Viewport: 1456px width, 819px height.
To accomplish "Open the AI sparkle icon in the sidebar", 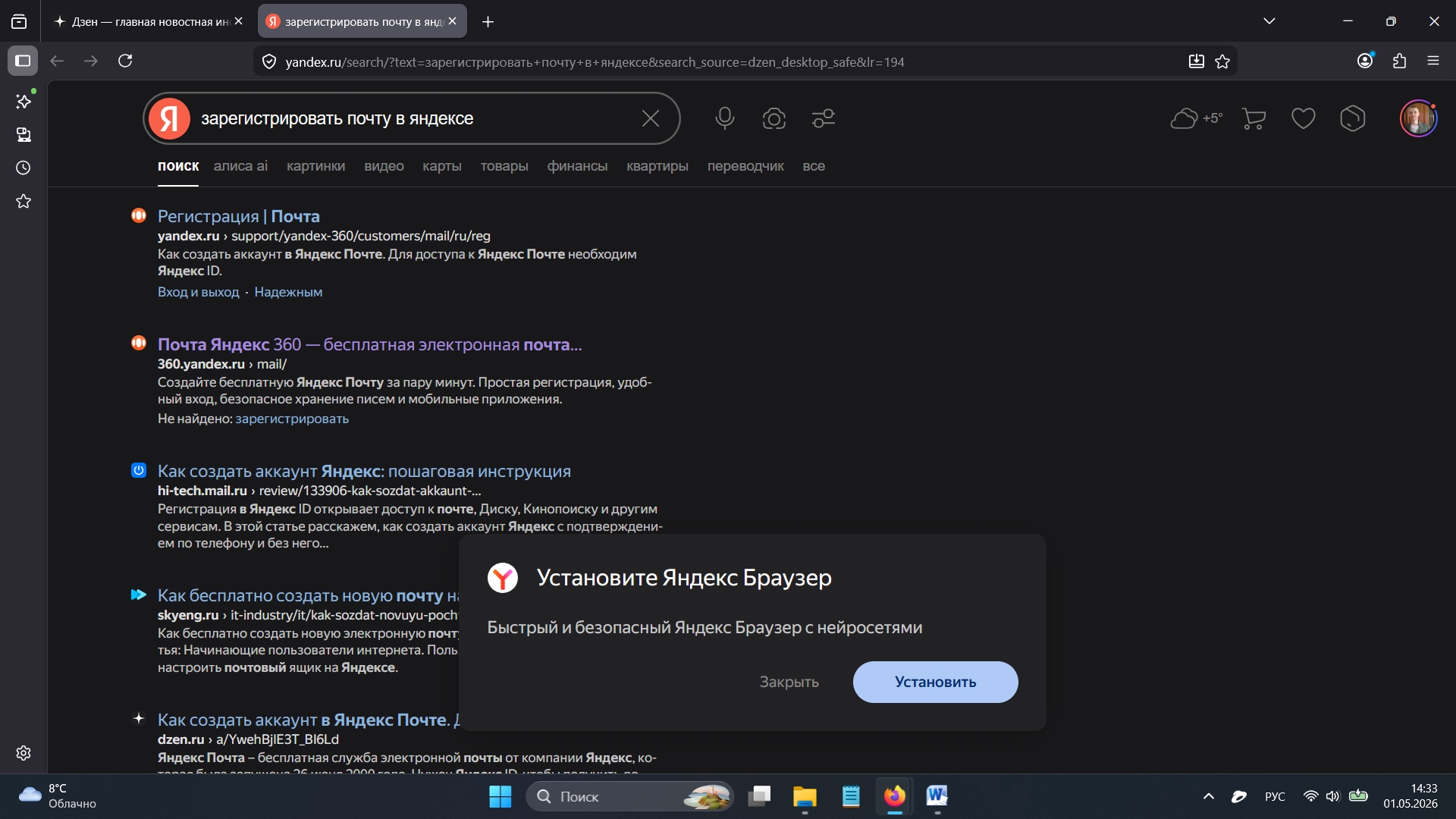I will click(24, 101).
